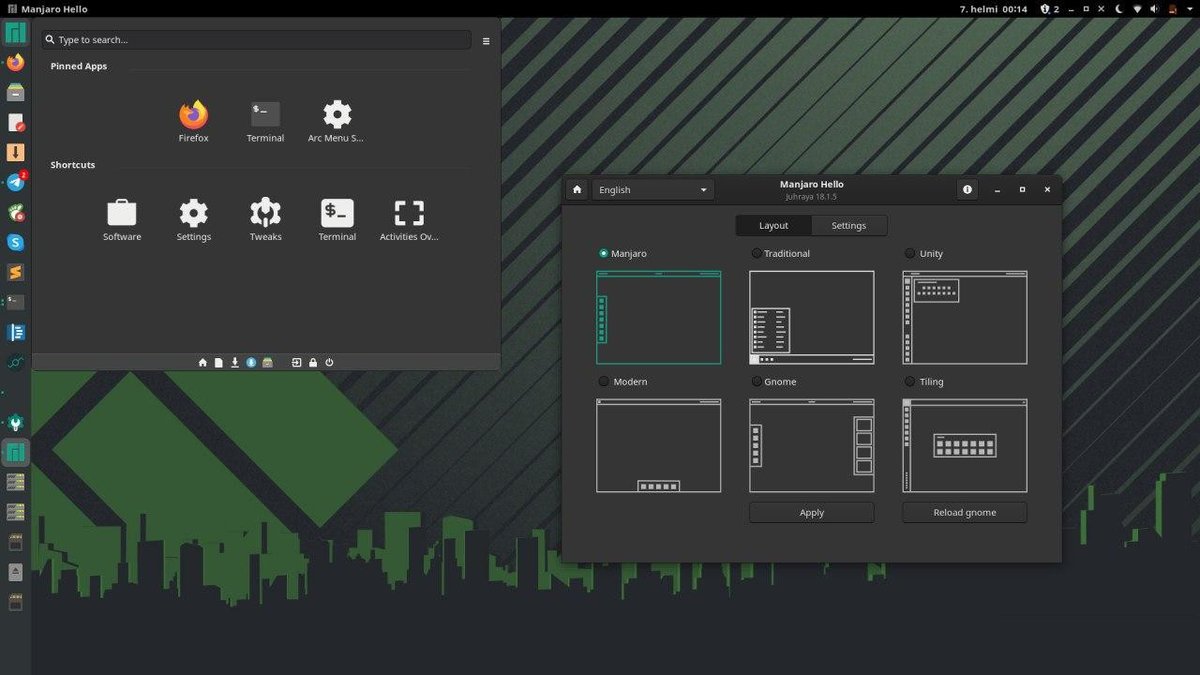
Task: Click Activities Overview shortcut
Action: tap(409, 220)
